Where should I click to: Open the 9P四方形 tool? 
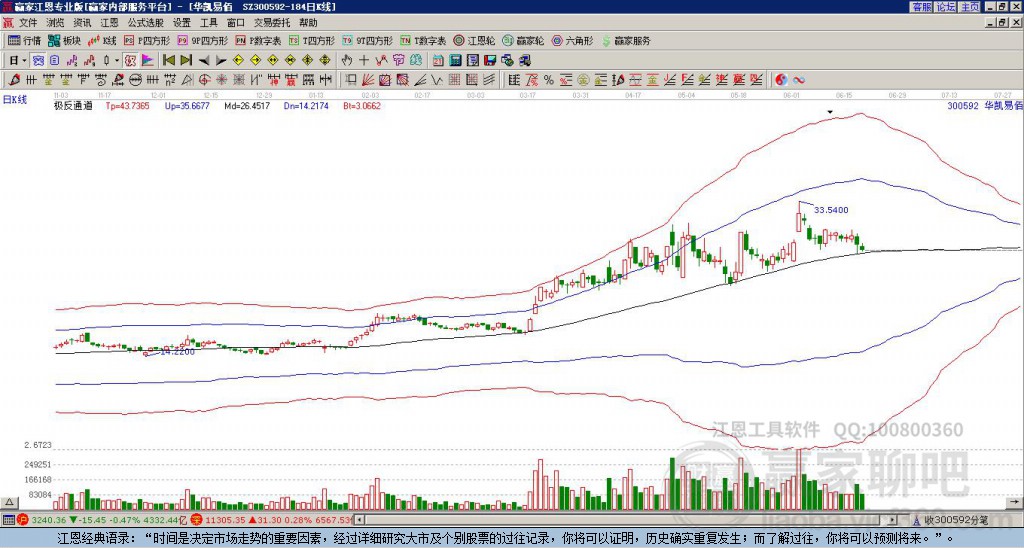(202, 40)
